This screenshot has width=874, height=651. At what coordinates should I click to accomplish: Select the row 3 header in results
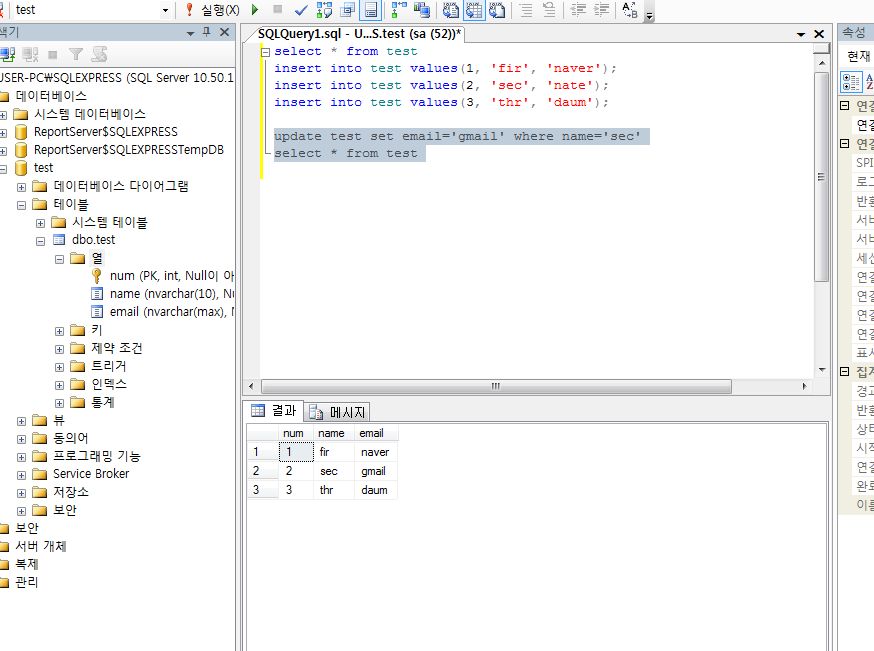[x=262, y=490]
